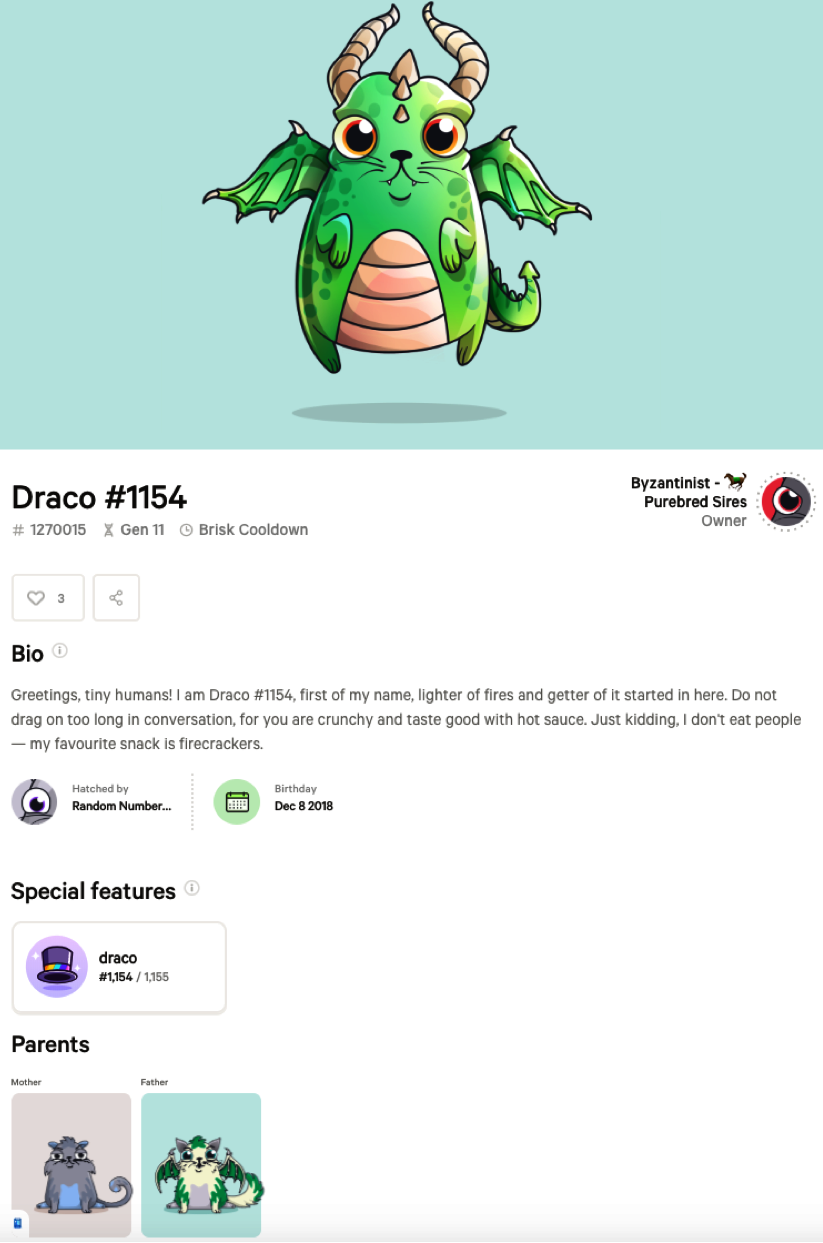Click the share icon button
823x1243 pixels.
coord(116,598)
